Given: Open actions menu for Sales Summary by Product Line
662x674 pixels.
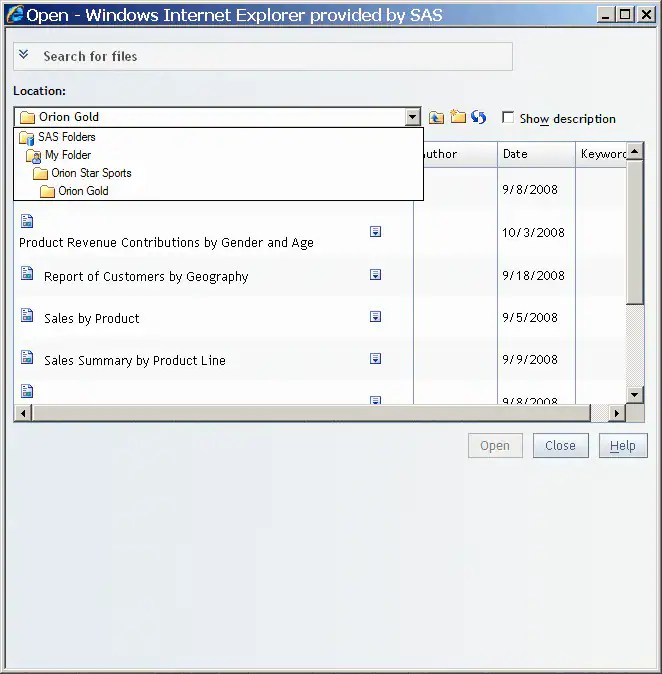Looking at the screenshot, I should coord(375,359).
